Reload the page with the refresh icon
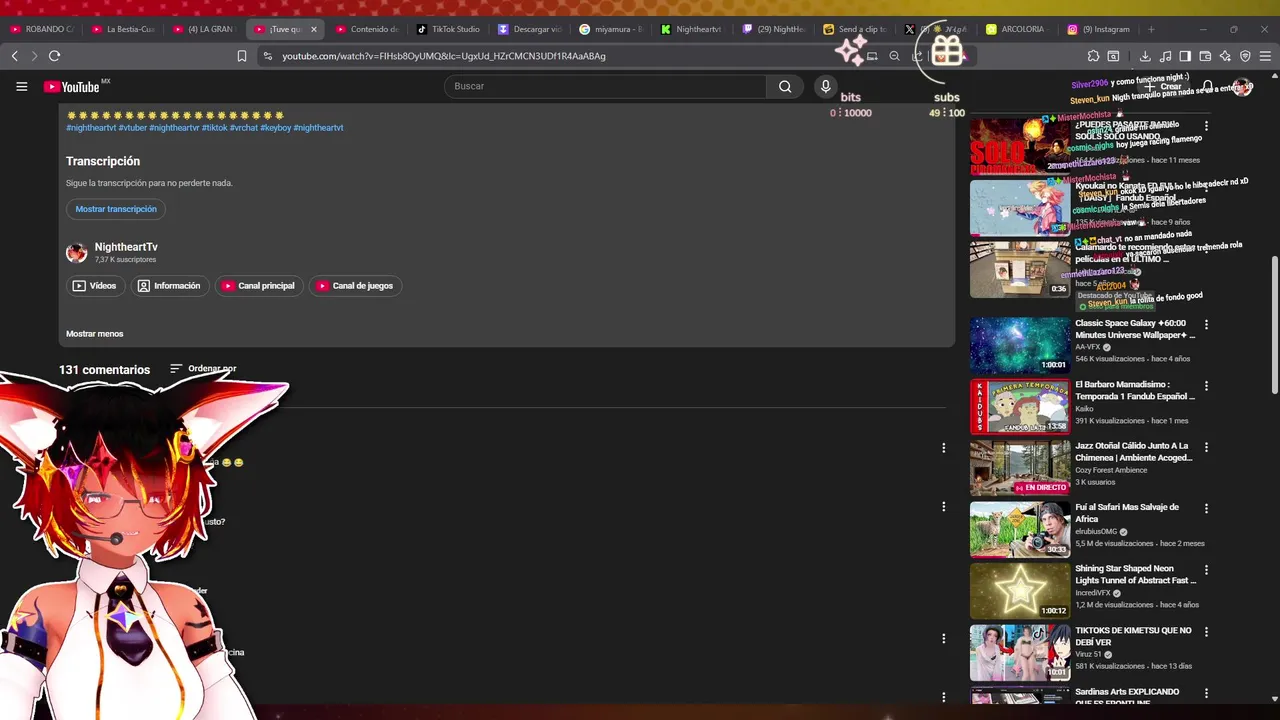The image size is (1280, 720). [x=55, y=56]
